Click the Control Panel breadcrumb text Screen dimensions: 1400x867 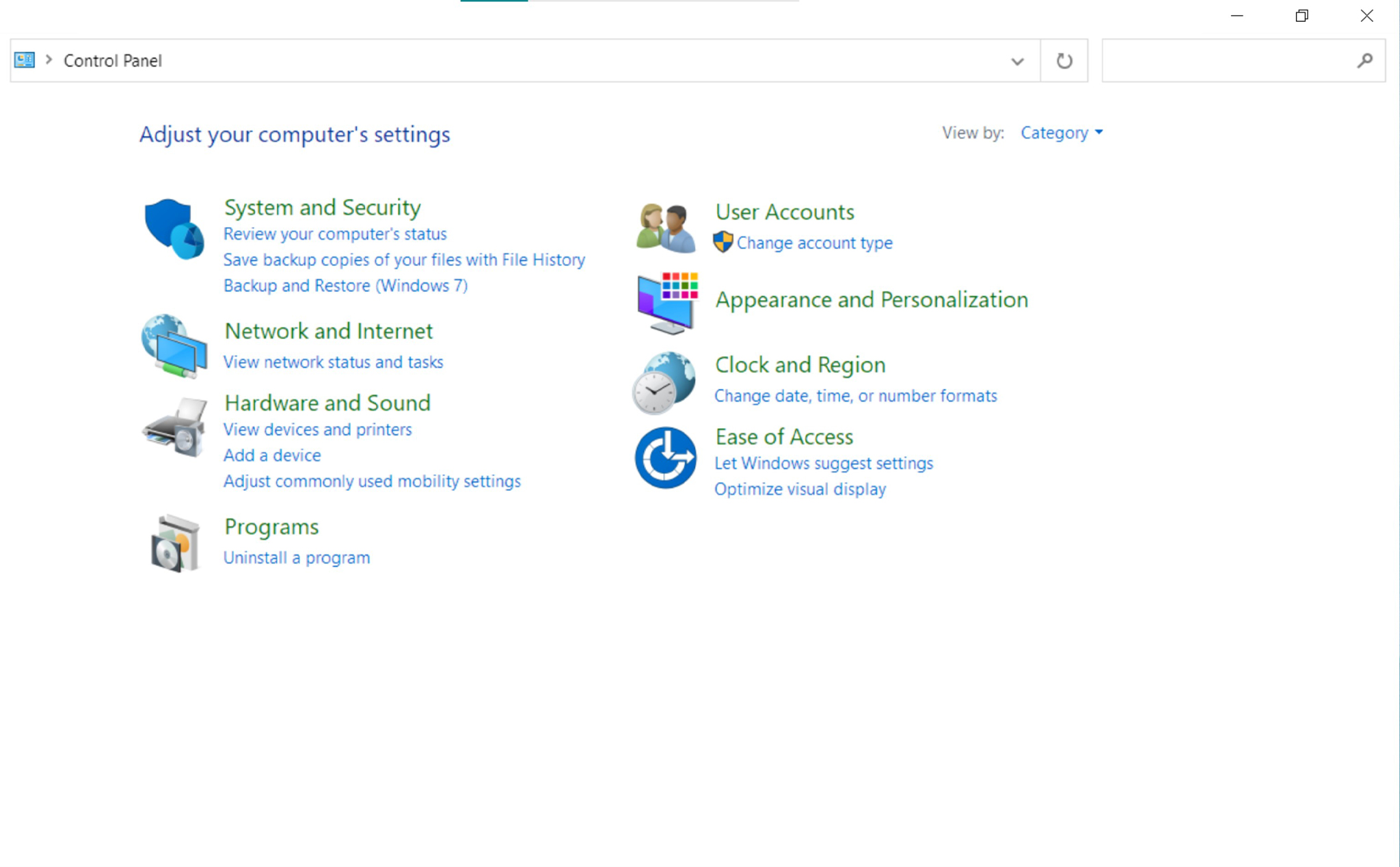coord(113,61)
